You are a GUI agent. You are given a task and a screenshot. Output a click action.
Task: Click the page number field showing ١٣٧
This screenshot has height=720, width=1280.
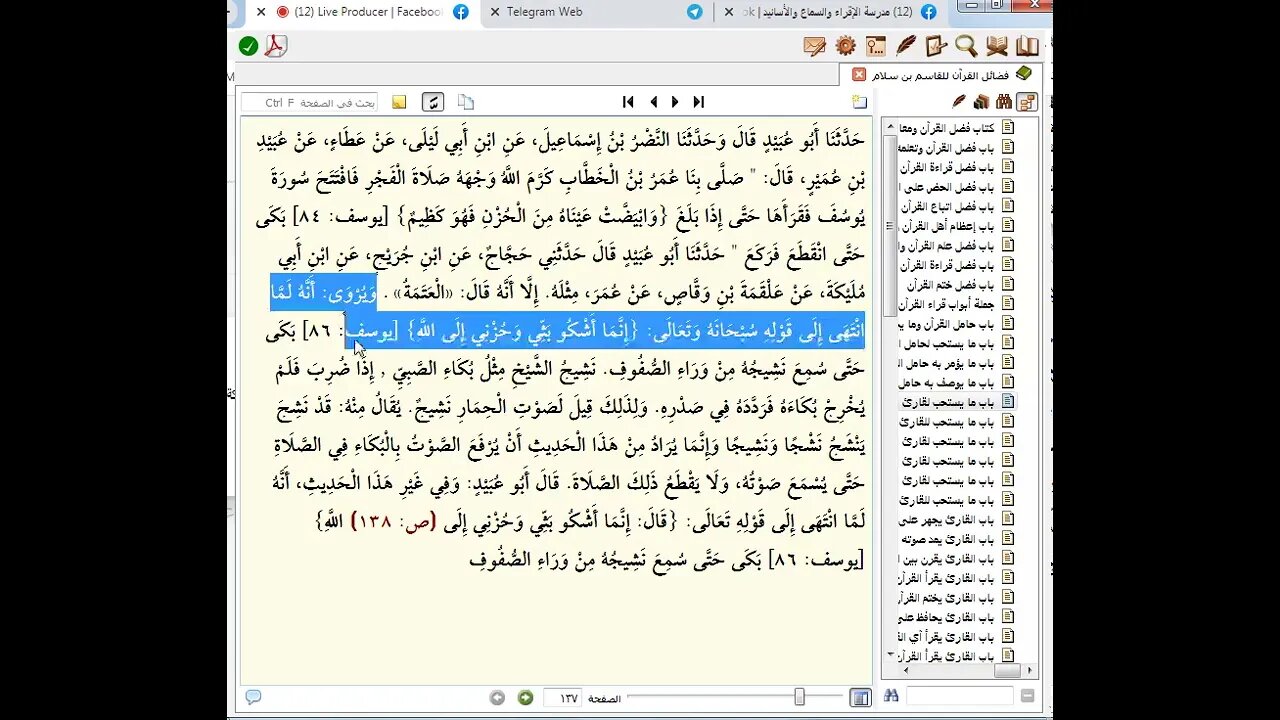point(563,697)
